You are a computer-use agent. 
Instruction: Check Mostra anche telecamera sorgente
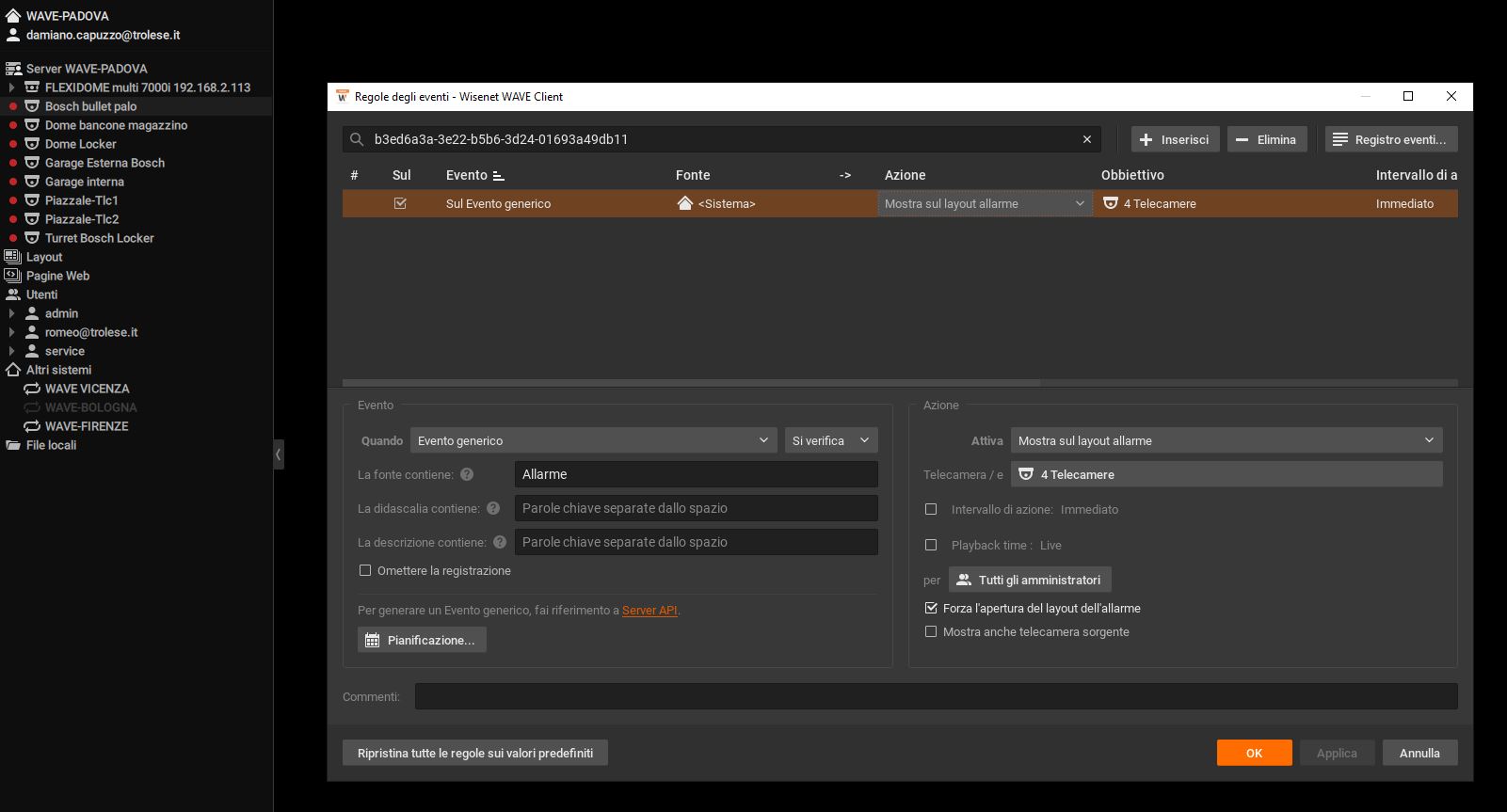[931, 632]
